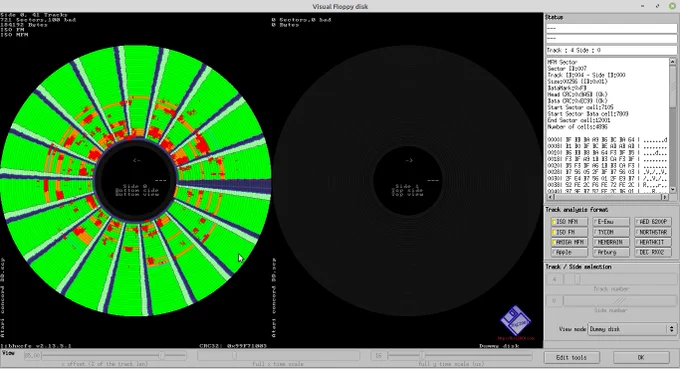The height and width of the screenshot is (369, 680).
Task: Click the 'MFM Sector' line in sector info
Action: (562, 62)
